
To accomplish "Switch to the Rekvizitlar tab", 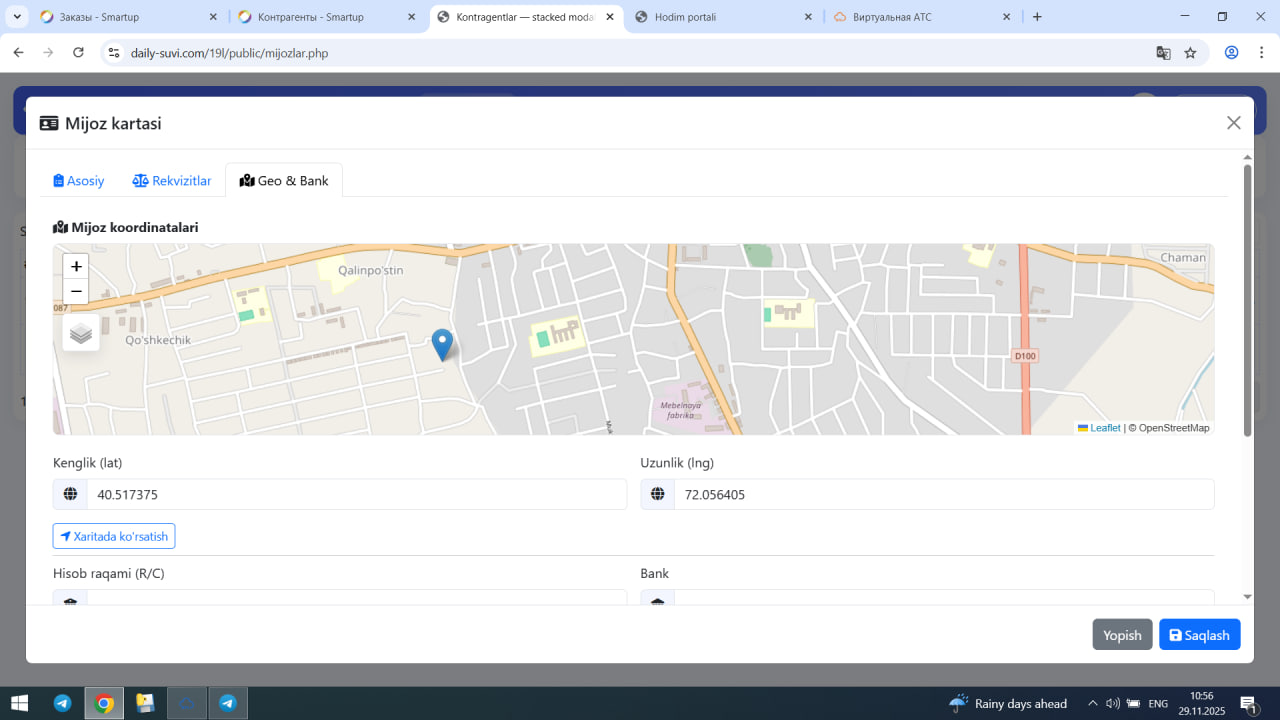I will pos(172,181).
